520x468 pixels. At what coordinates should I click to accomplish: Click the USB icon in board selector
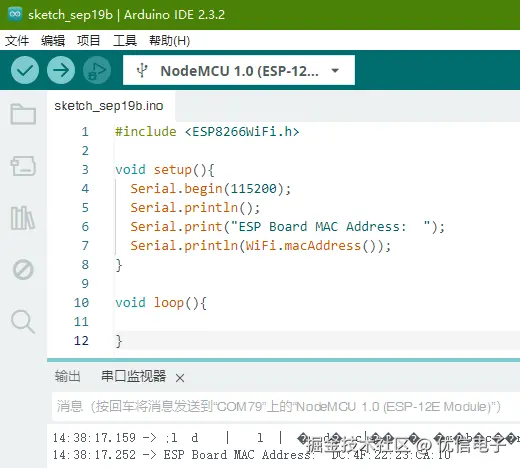coord(142,71)
